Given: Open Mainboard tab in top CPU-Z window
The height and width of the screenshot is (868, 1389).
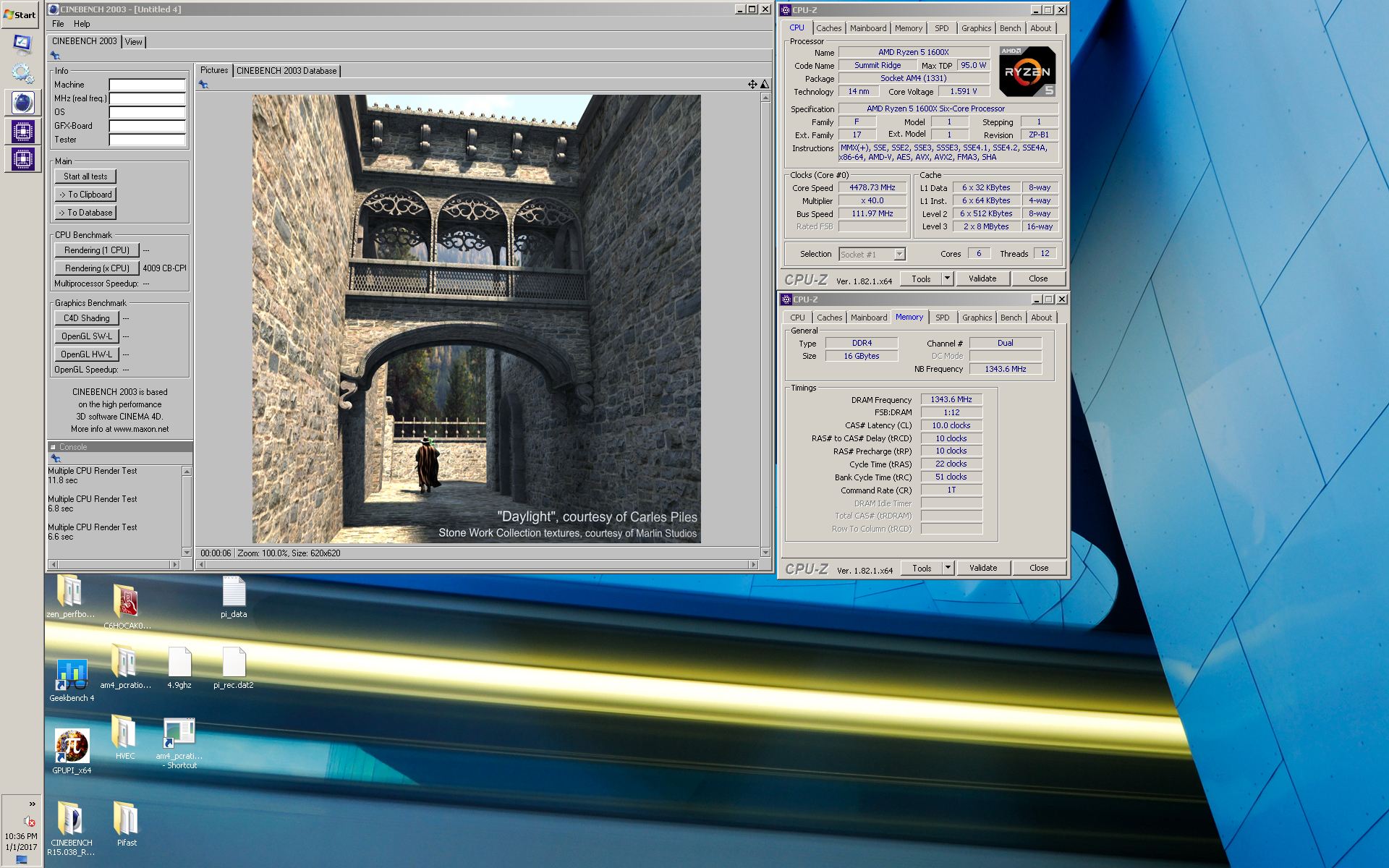Looking at the screenshot, I should click(868, 28).
